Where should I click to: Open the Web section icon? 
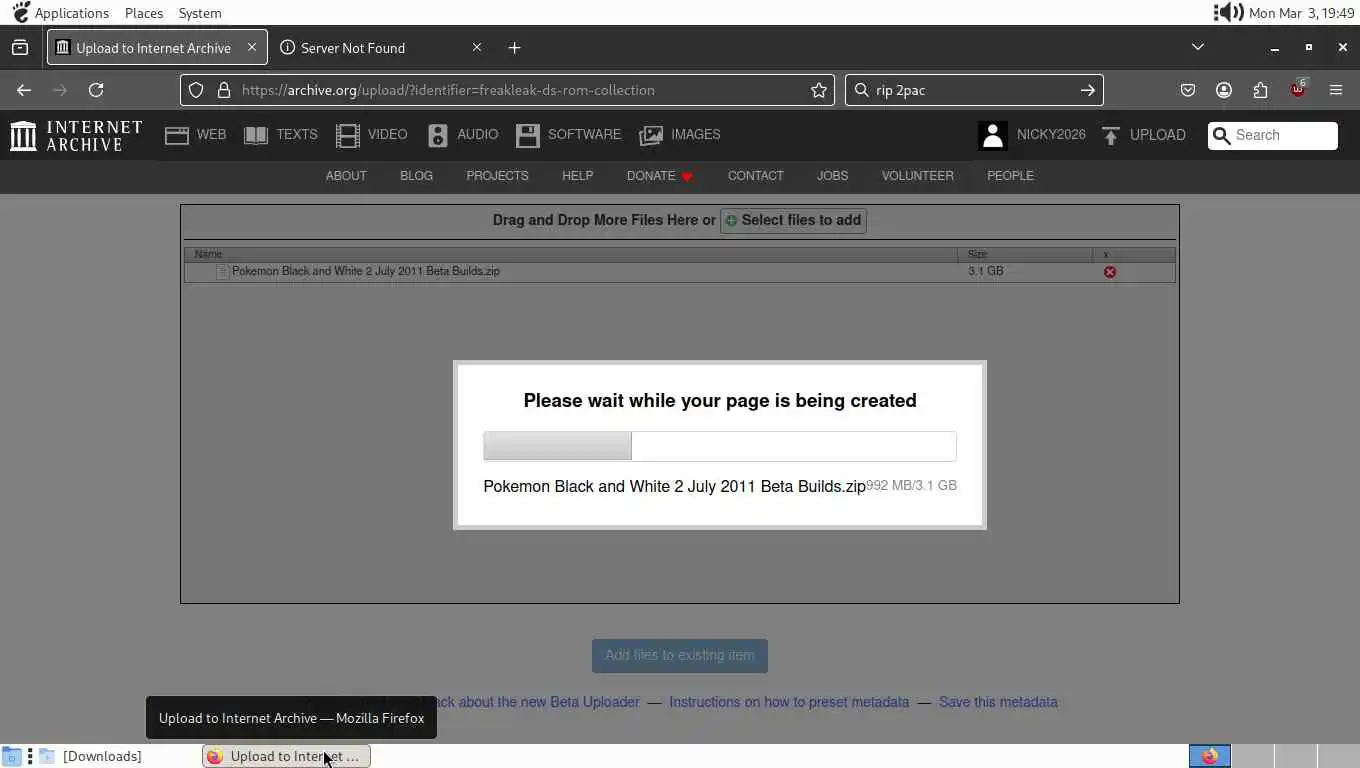177,135
